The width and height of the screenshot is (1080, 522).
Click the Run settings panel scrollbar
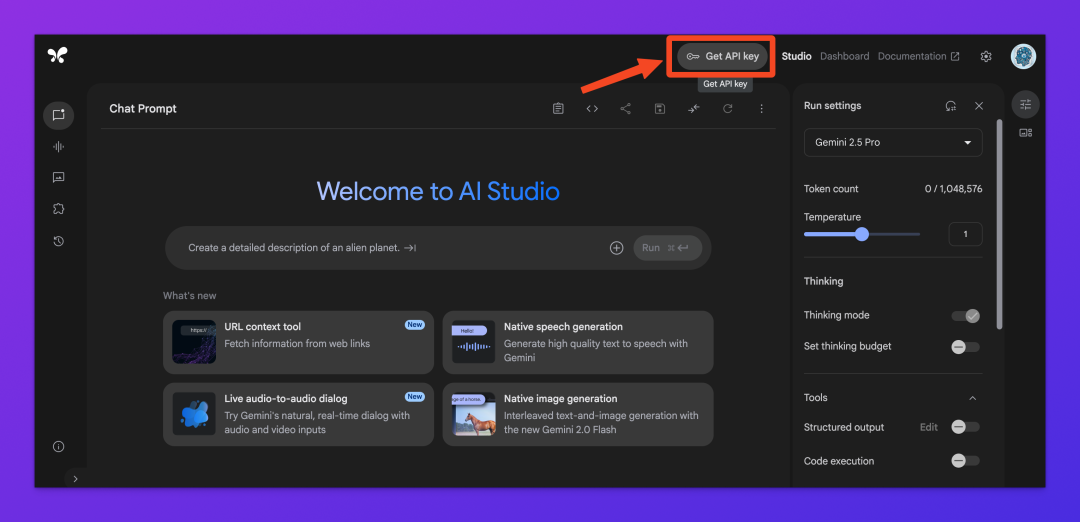click(x=999, y=224)
